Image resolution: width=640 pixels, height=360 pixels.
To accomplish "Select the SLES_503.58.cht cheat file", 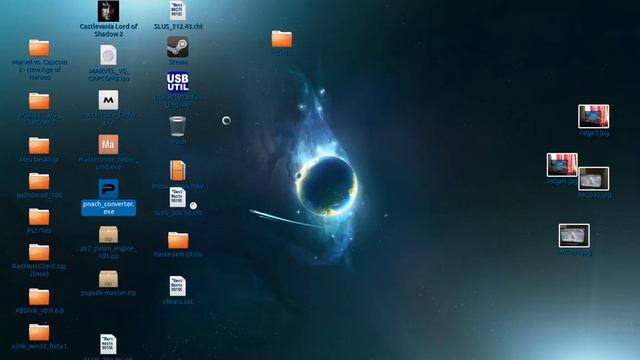I will (x=178, y=198).
